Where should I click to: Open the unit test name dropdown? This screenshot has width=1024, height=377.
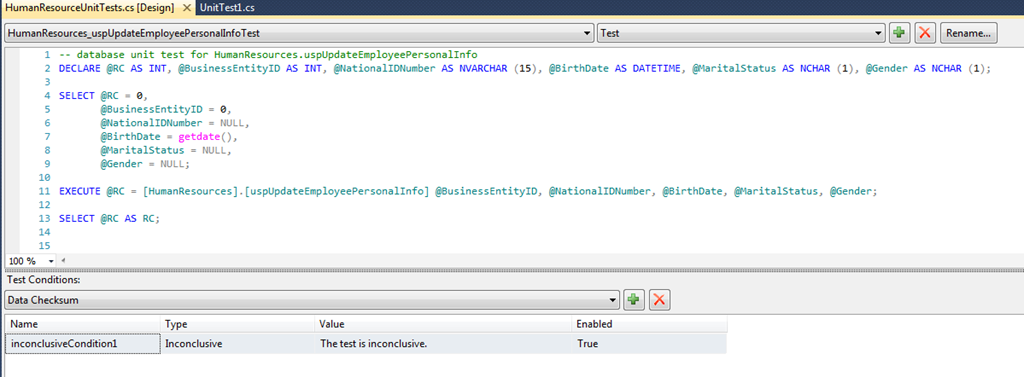[586, 33]
